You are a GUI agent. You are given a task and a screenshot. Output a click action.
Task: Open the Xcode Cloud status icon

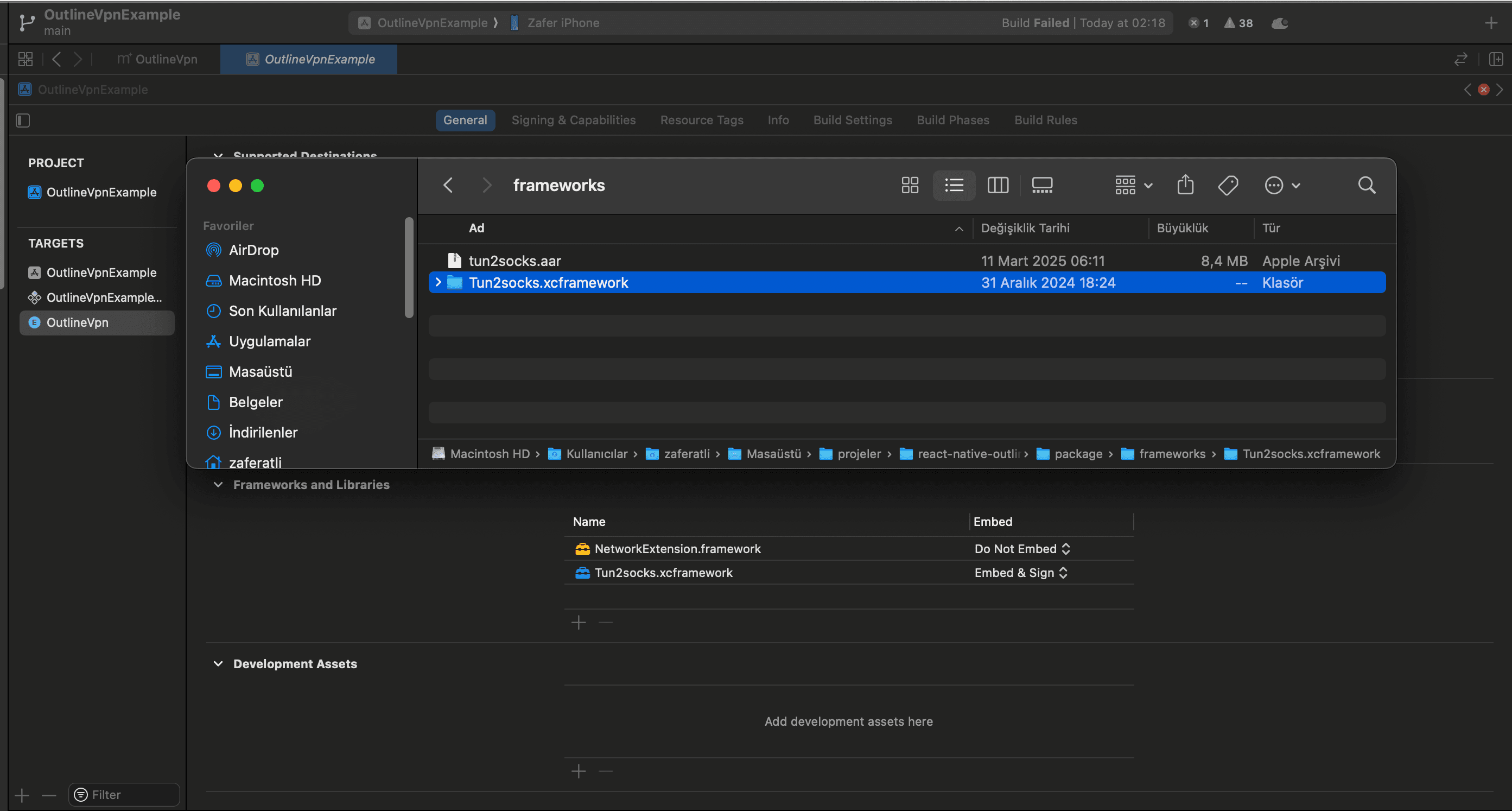[1280, 23]
